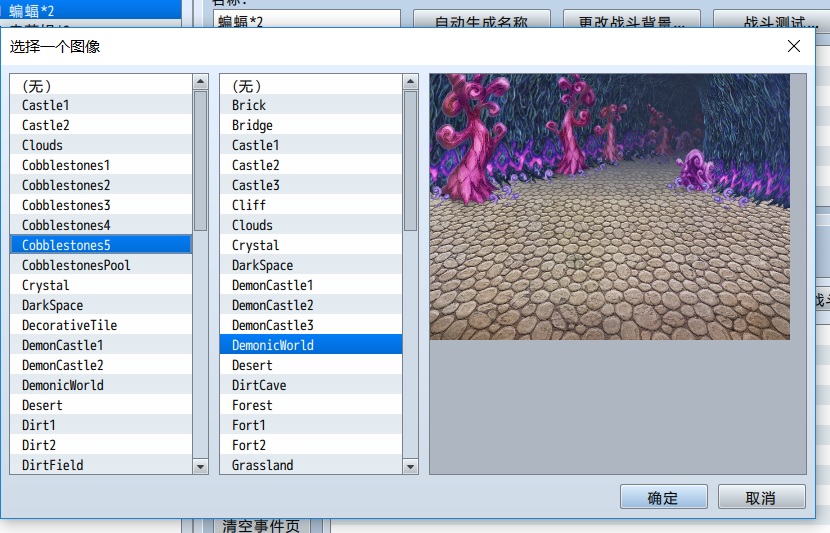This screenshot has height=533, width=830.
Task: Choose Dirt2 in the left list
Action: pos(101,445)
